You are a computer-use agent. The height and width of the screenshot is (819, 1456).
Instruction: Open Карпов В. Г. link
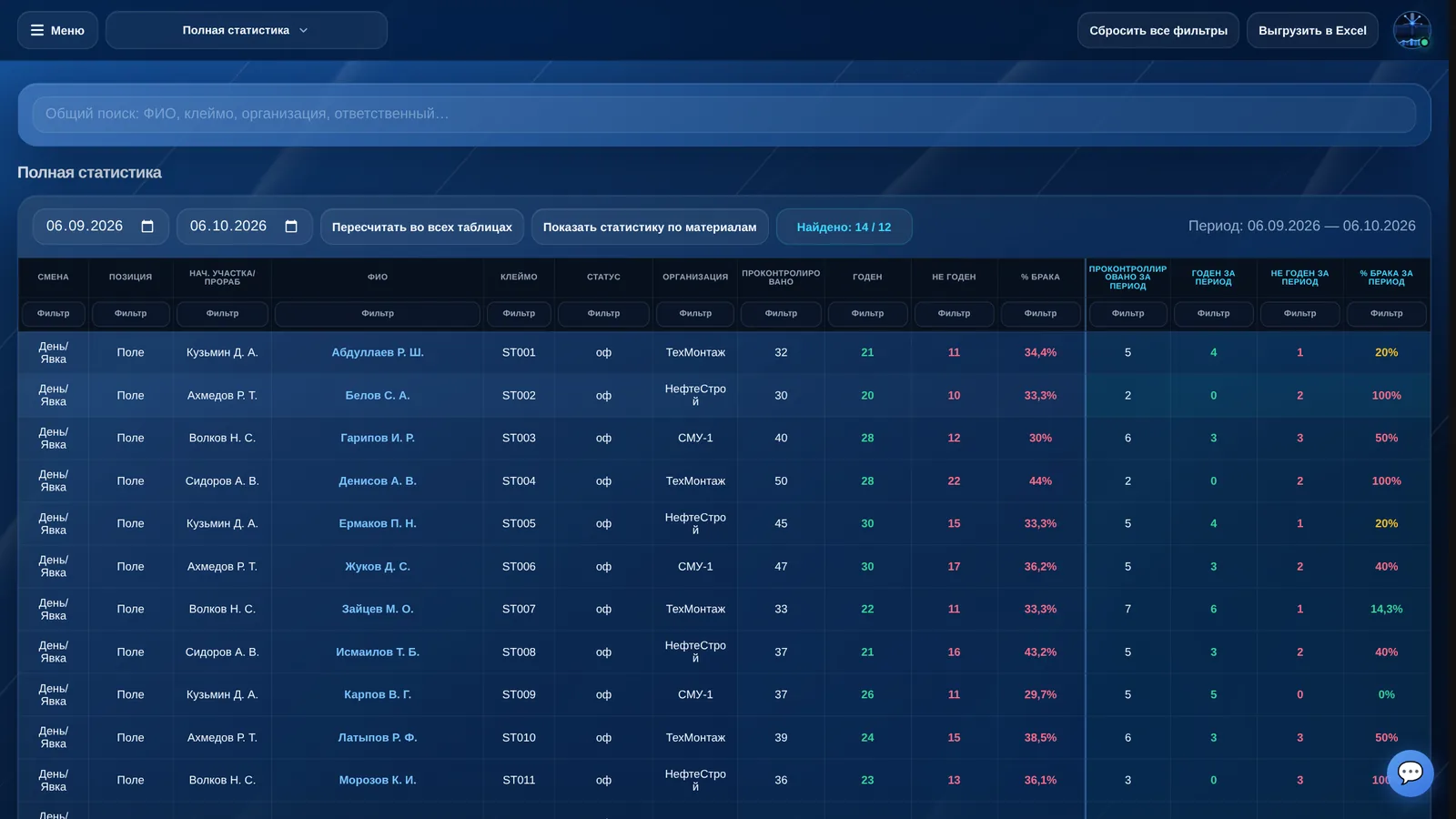point(378,694)
